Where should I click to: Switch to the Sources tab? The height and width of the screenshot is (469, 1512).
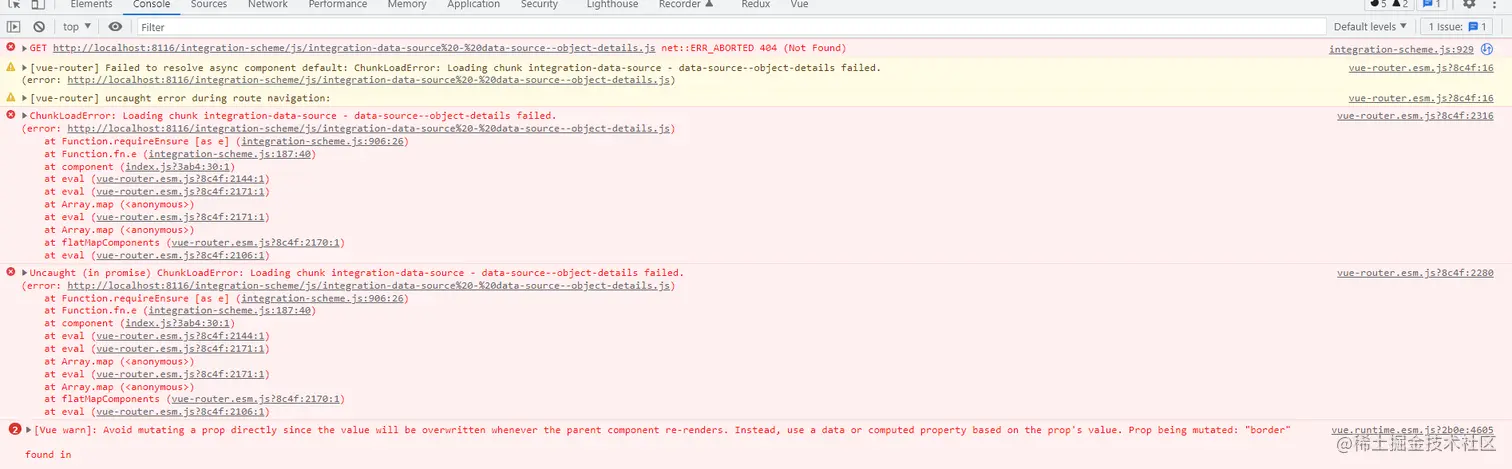(x=209, y=4)
